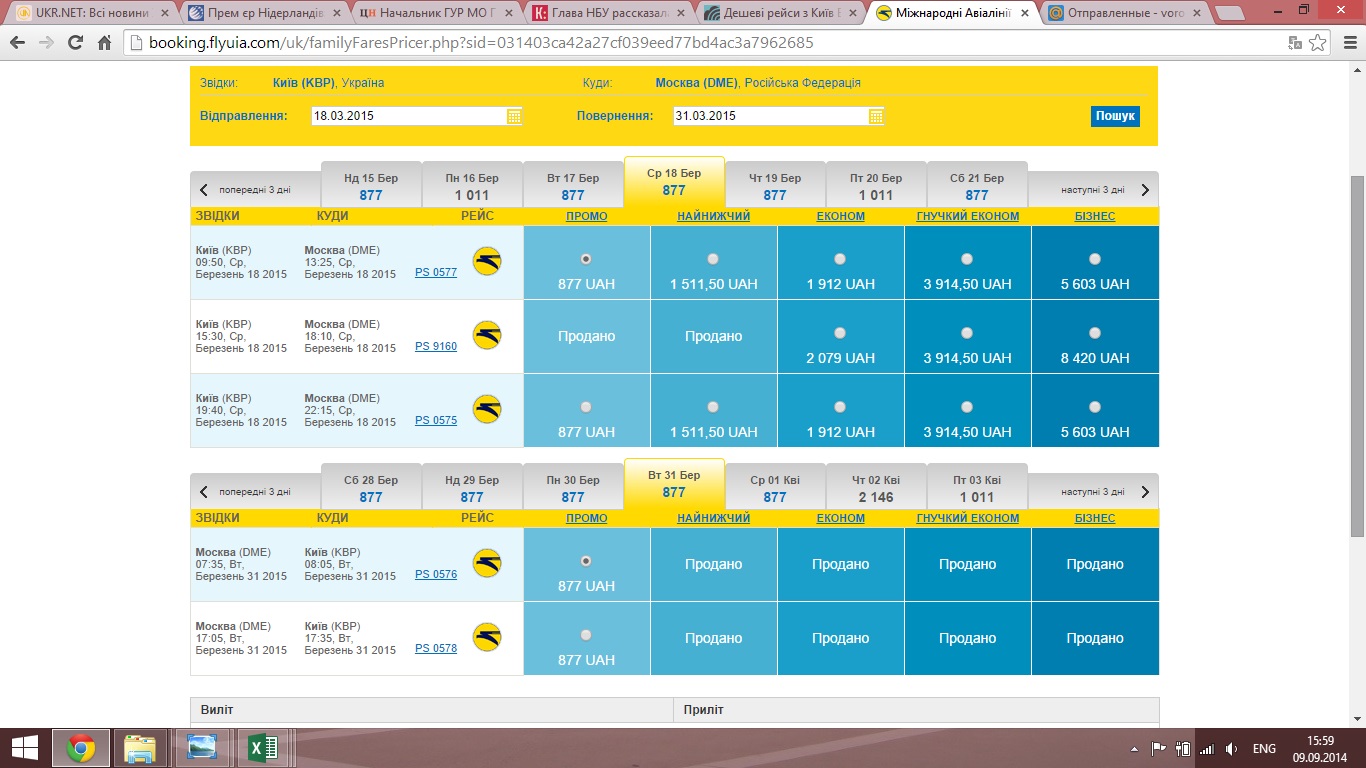Select return date Сб 28 Бер

(x=371, y=488)
